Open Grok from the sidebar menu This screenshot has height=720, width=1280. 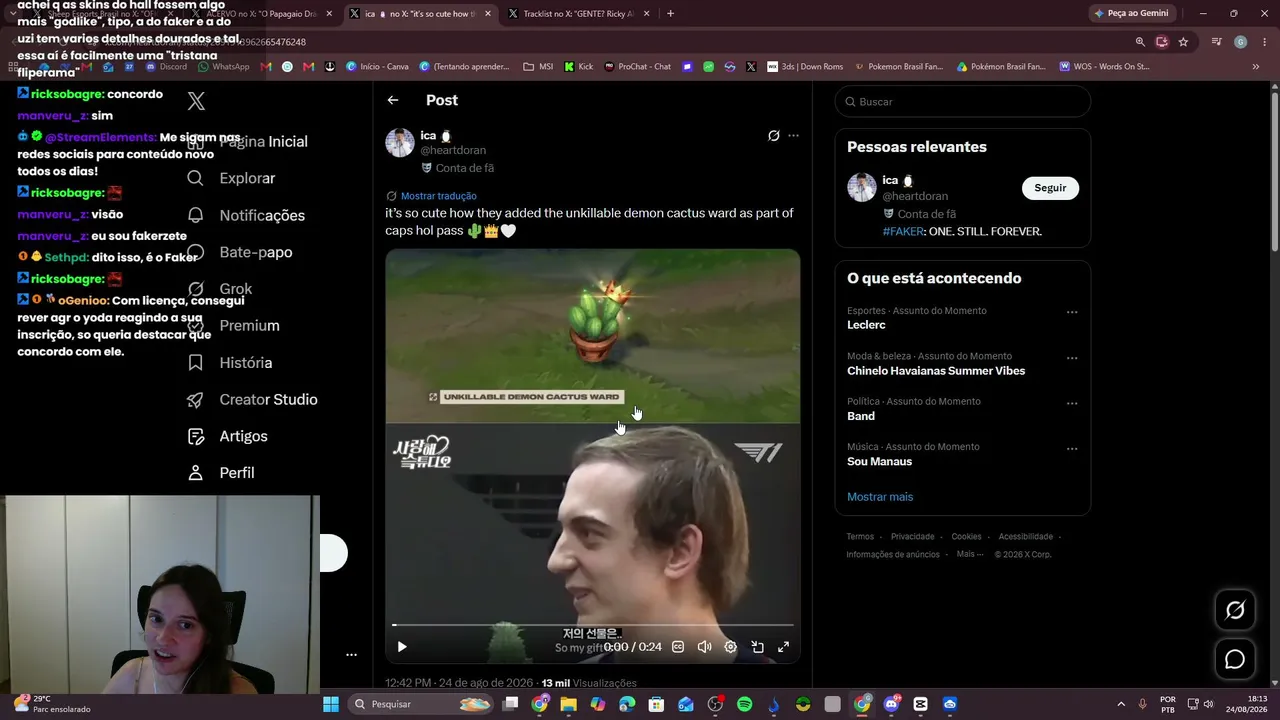pyautogui.click(x=219, y=289)
